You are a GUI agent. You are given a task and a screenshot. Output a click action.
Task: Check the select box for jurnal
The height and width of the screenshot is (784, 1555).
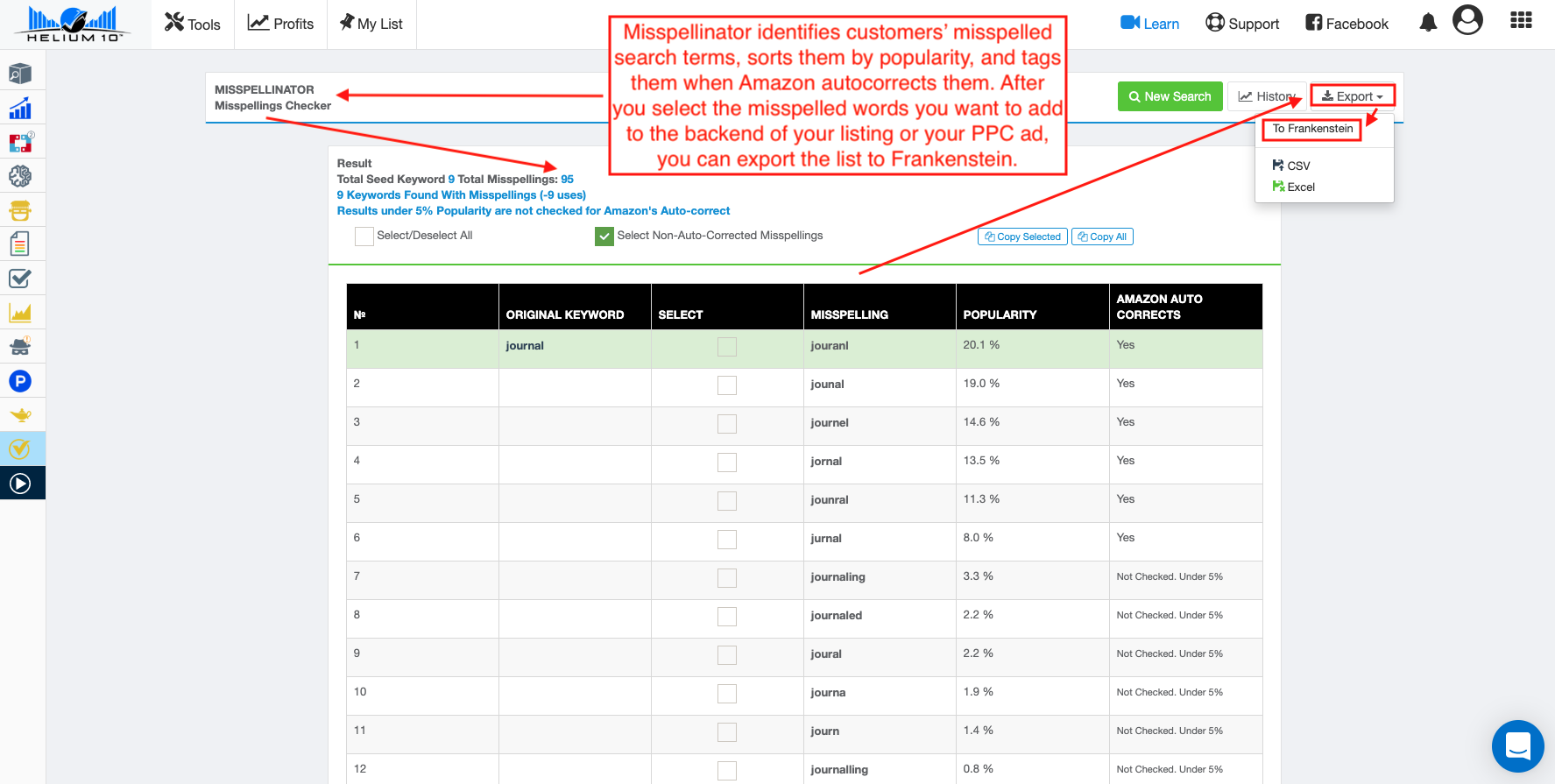pos(727,540)
